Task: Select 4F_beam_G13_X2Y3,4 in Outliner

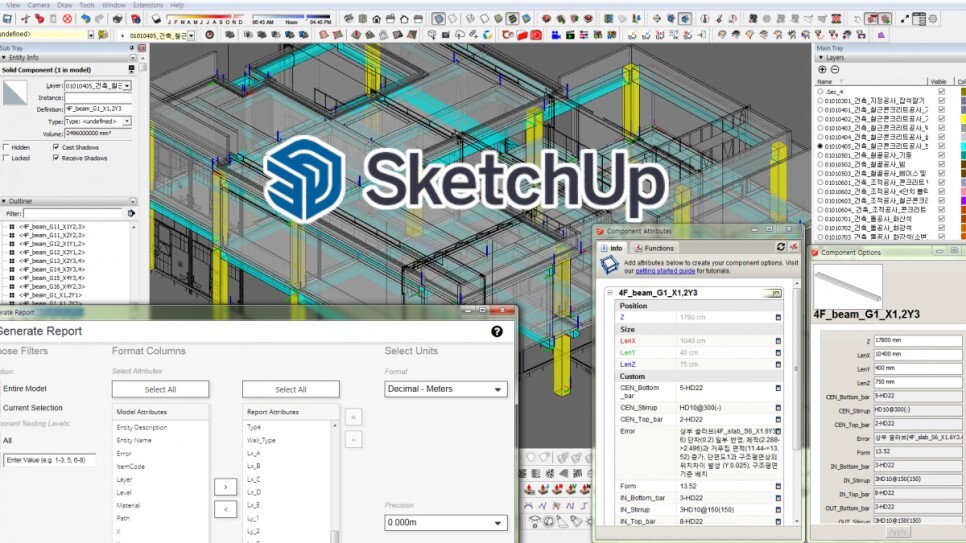Action: [x=52, y=261]
